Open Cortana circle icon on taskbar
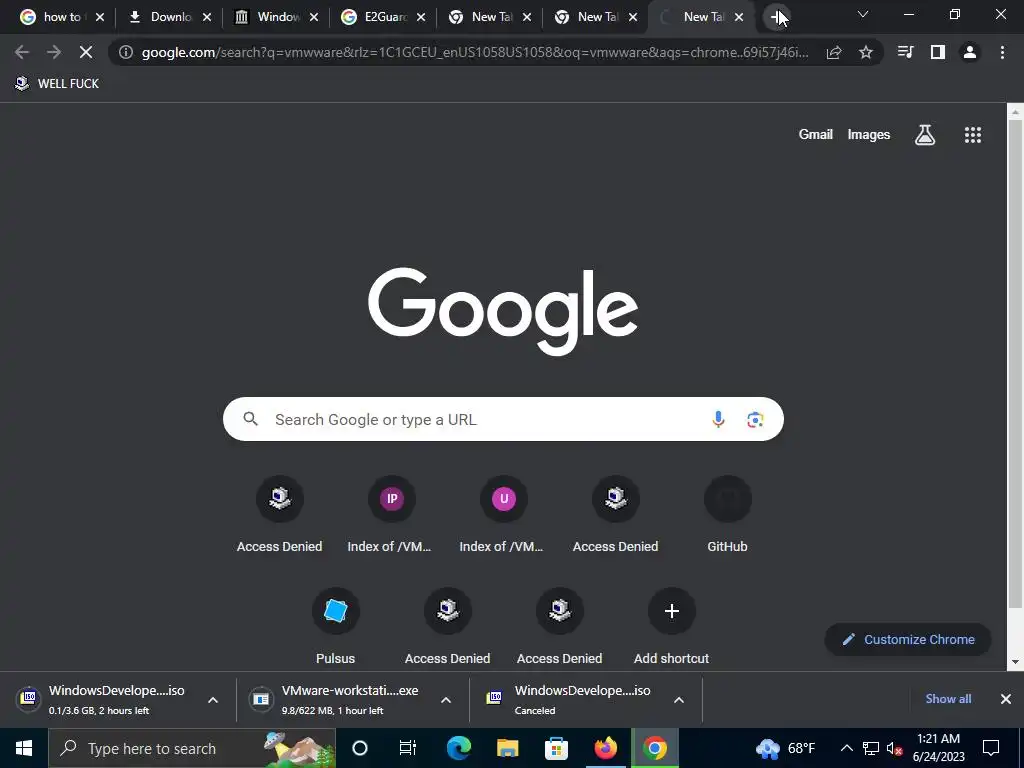This screenshot has height=768, width=1024. [x=360, y=748]
